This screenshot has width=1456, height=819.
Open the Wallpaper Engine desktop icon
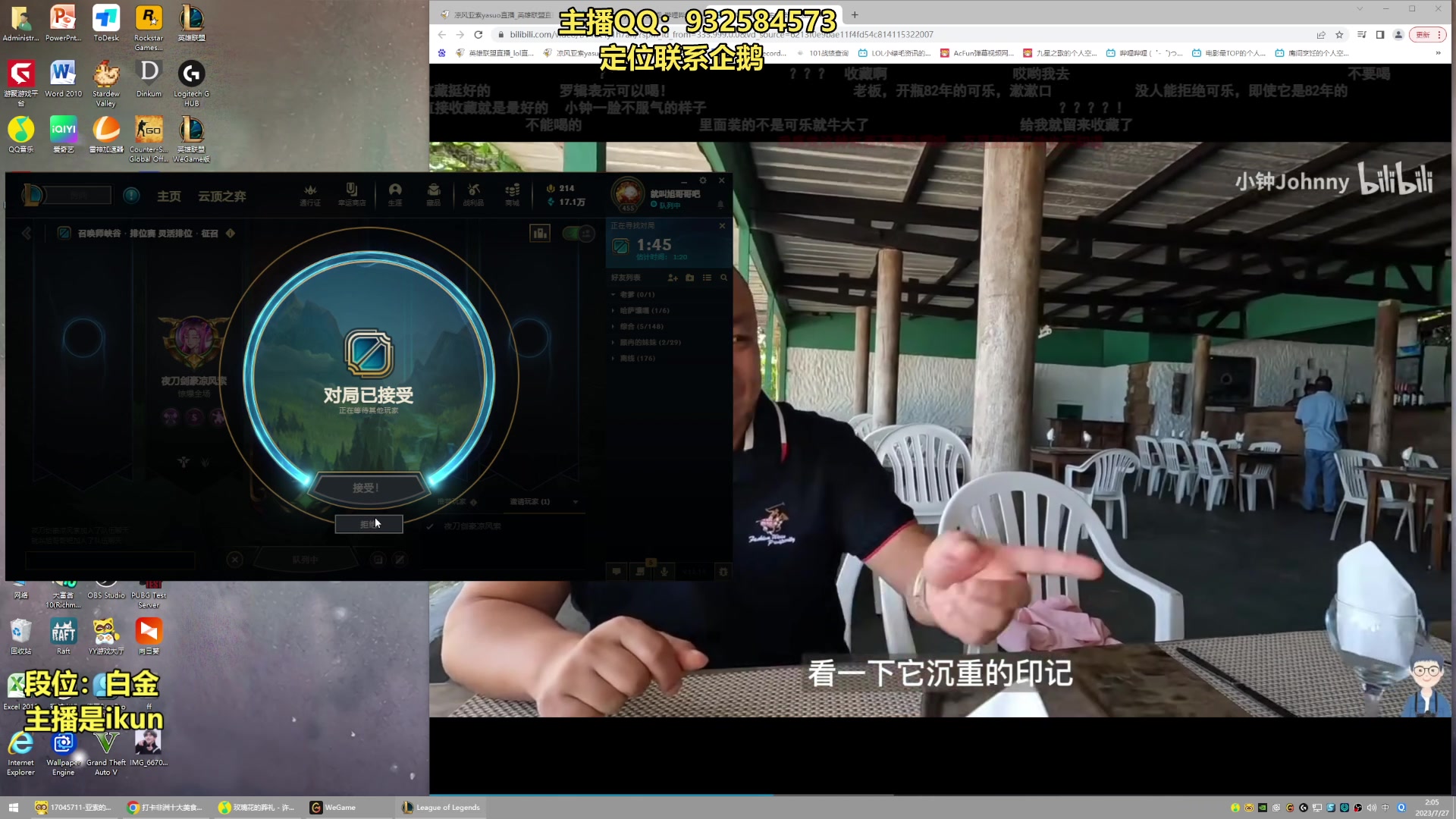[64, 752]
